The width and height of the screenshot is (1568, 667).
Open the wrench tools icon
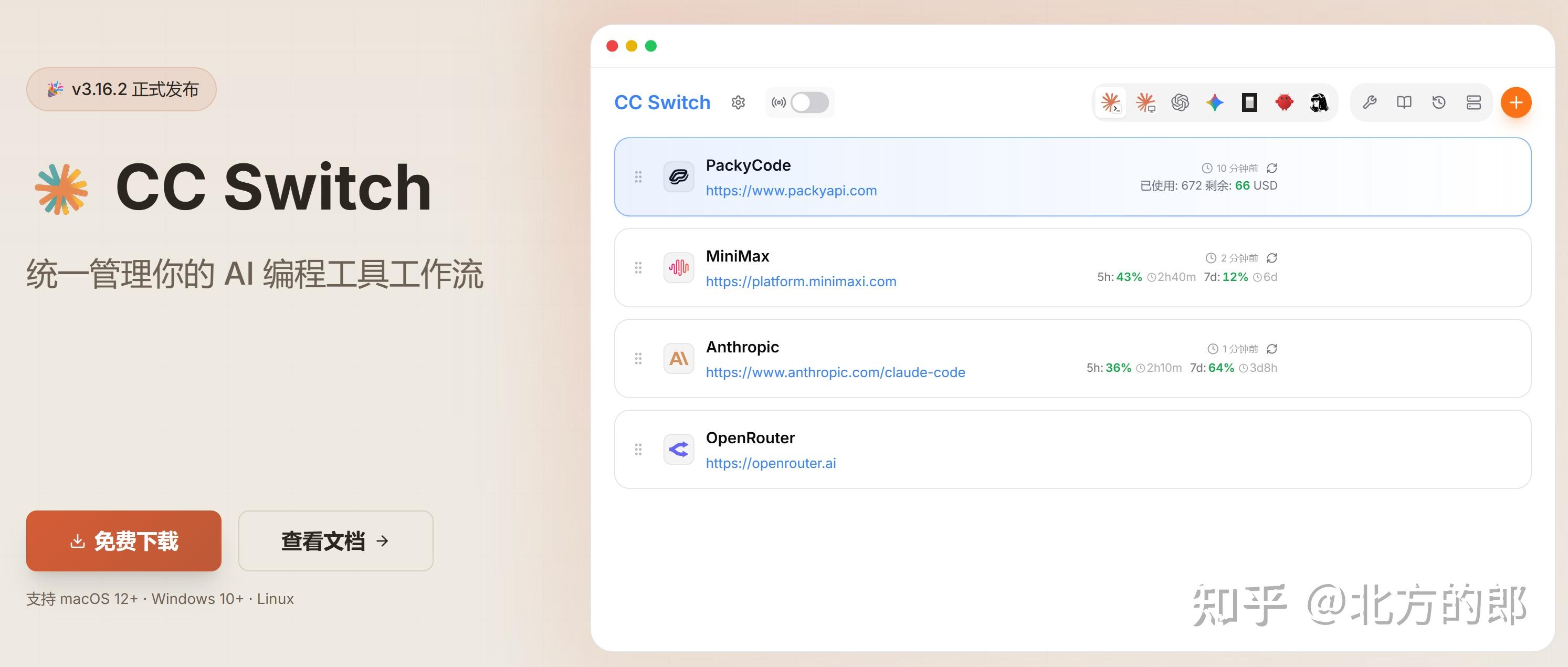point(1370,102)
